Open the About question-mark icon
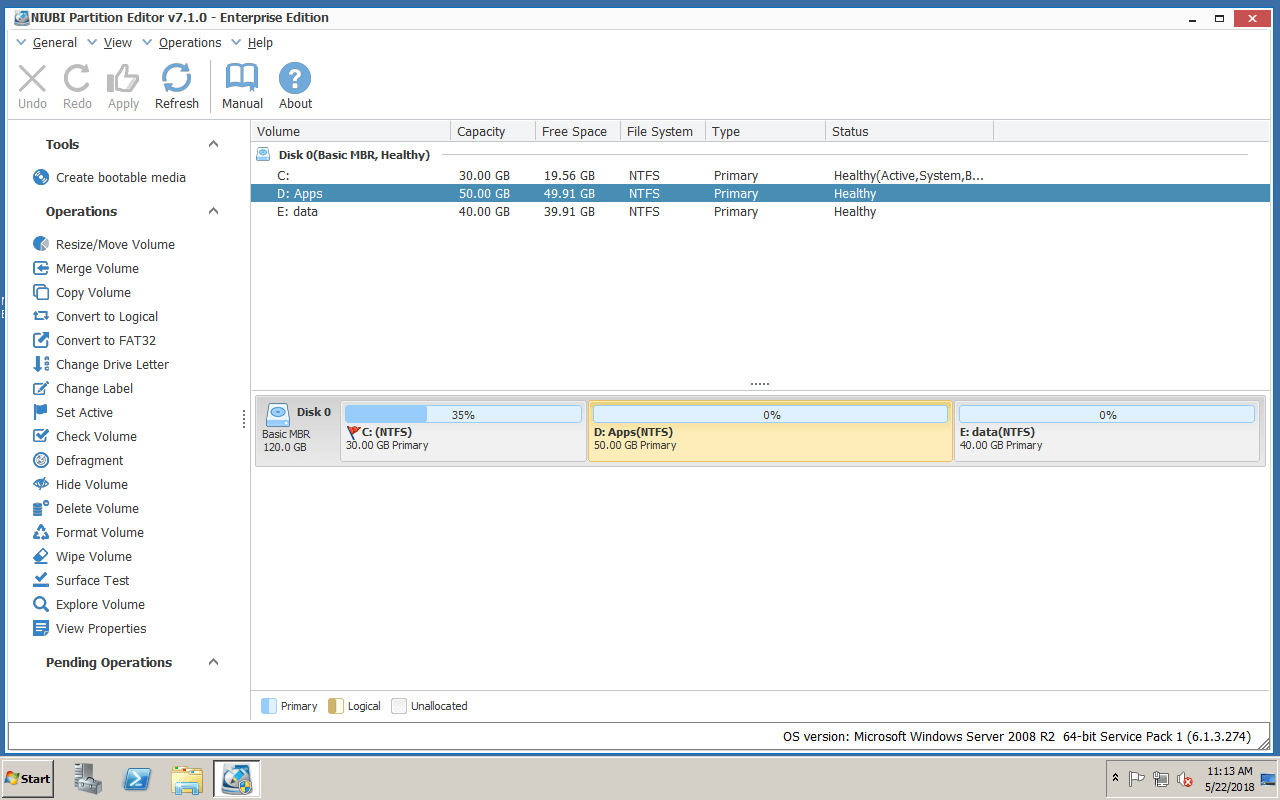Image resolution: width=1280 pixels, height=800 pixels. coord(295,79)
